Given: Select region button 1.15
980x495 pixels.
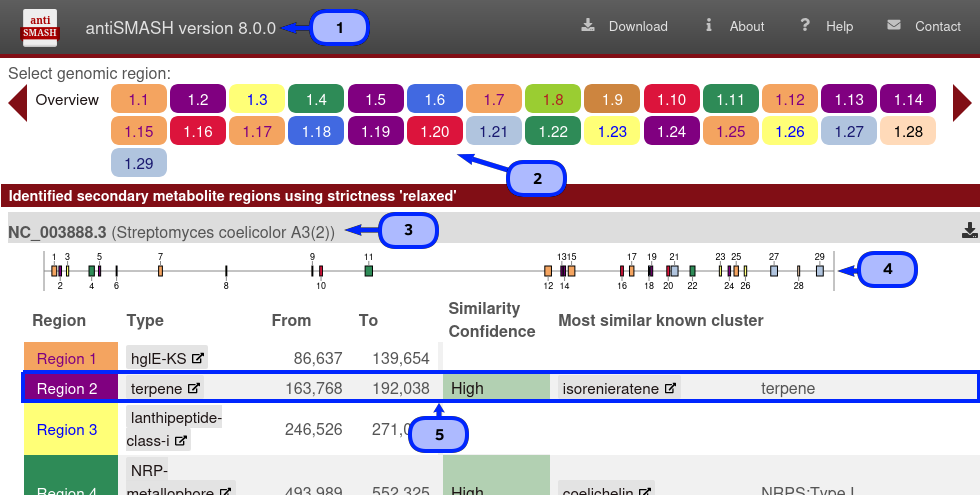Looking at the screenshot, I should coord(139,131).
